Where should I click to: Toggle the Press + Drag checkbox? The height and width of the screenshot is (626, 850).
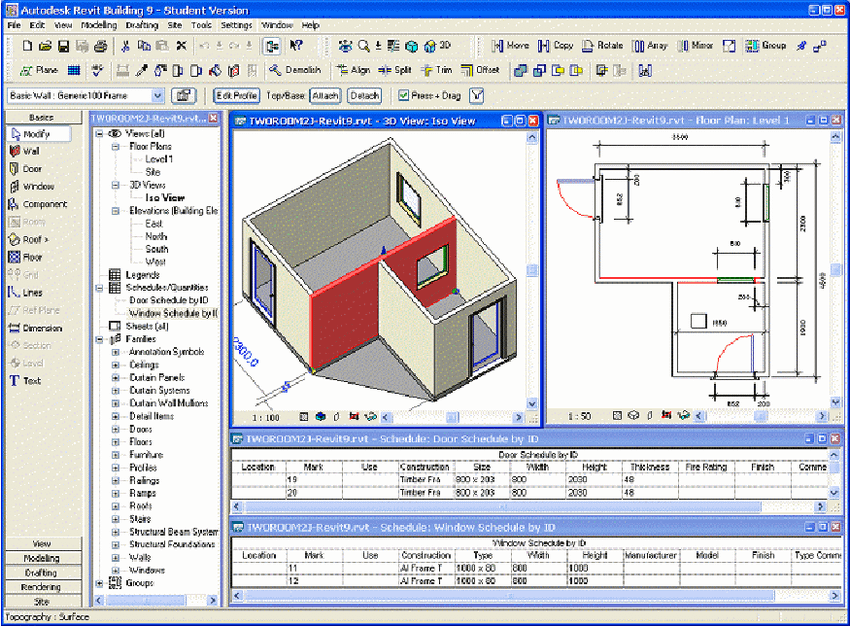[403, 96]
